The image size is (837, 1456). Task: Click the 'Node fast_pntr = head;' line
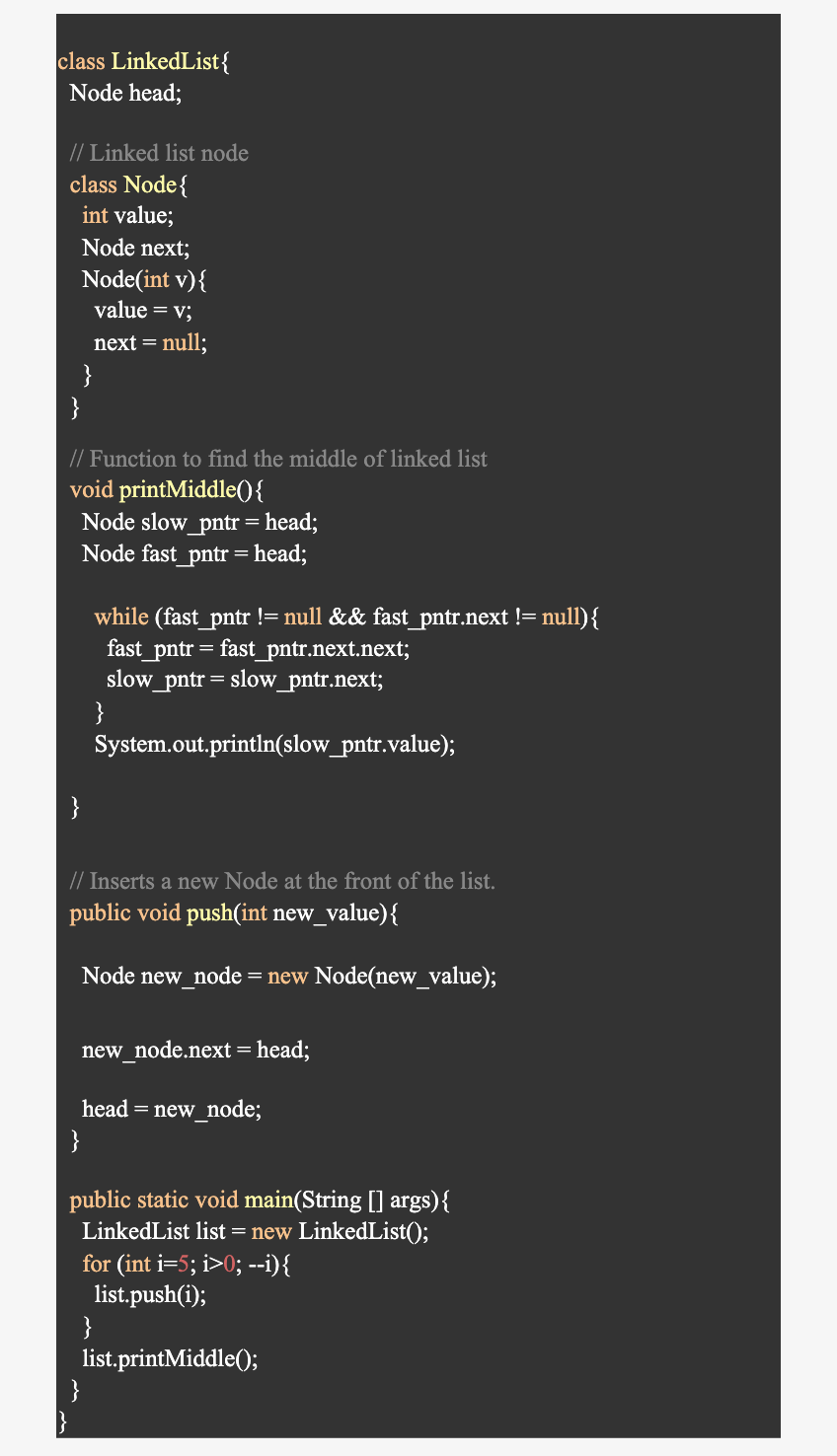click(194, 553)
